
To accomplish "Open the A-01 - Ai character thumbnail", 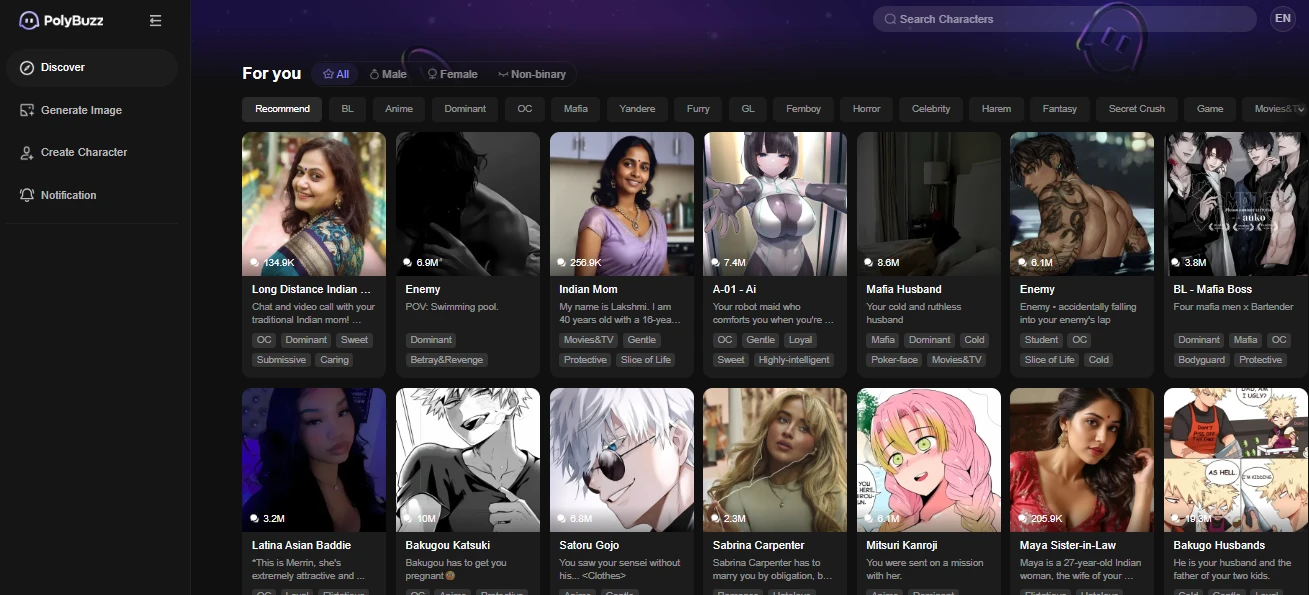I will coord(776,204).
